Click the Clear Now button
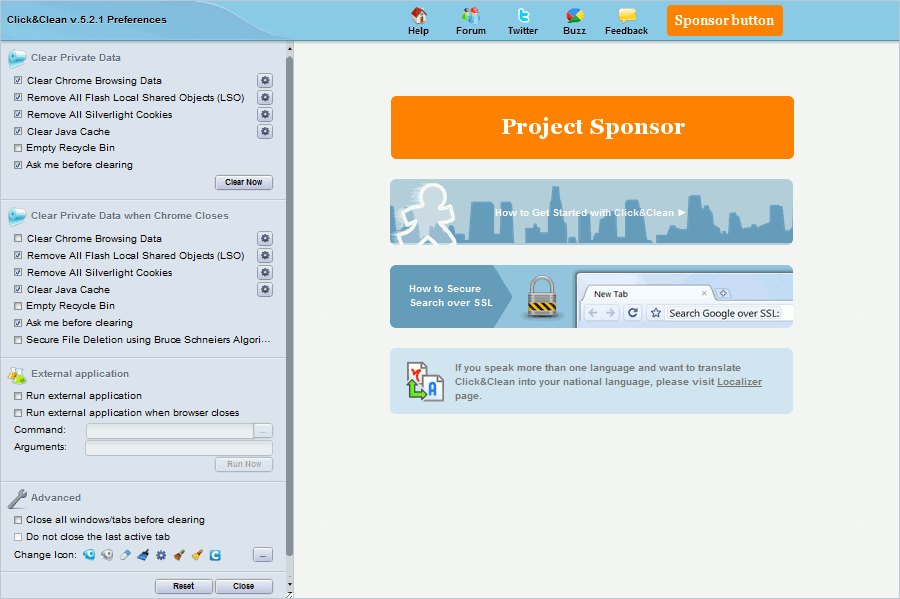This screenshot has height=599, width=900. coord(244,182)
